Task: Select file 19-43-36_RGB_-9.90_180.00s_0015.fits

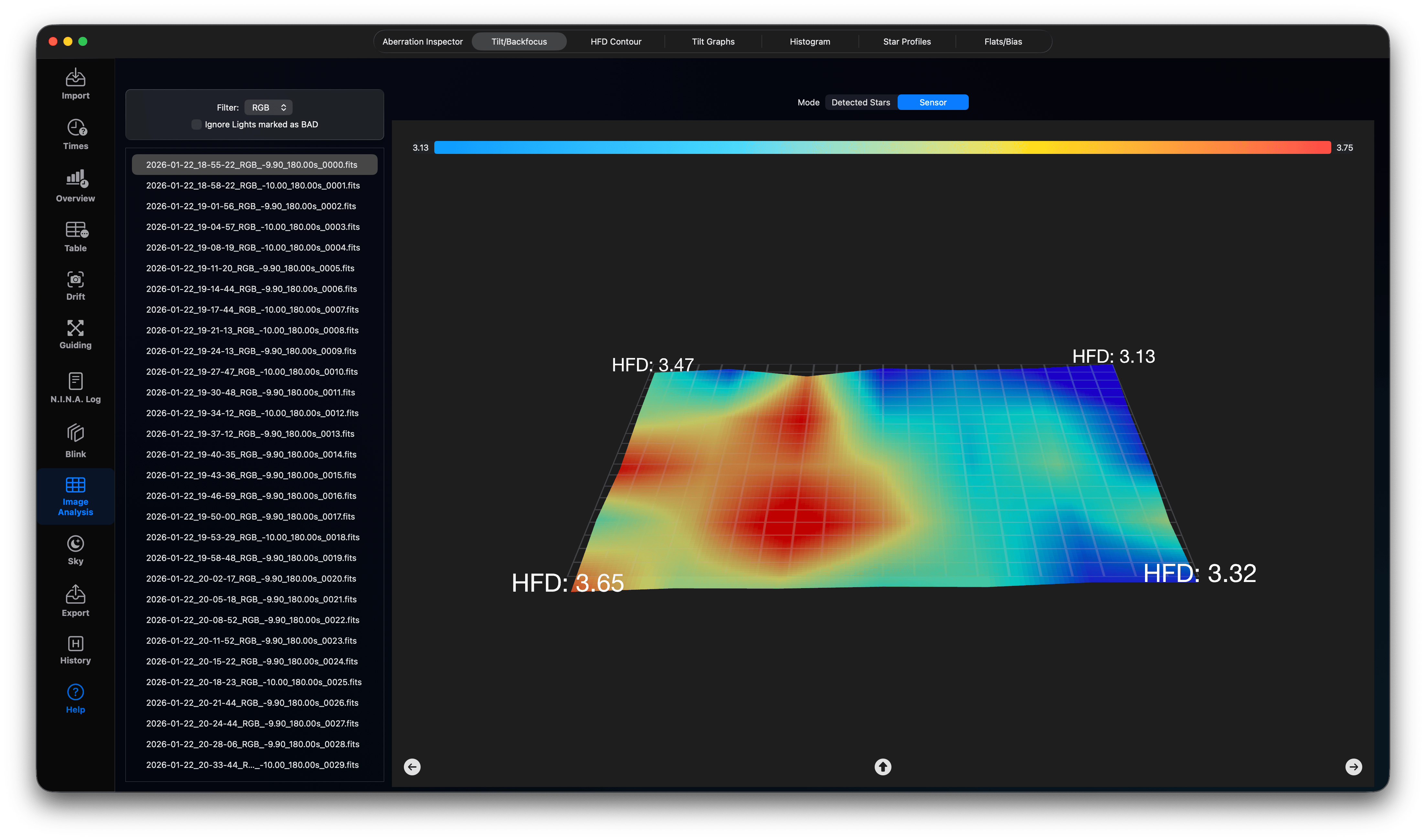Action: 254,476
